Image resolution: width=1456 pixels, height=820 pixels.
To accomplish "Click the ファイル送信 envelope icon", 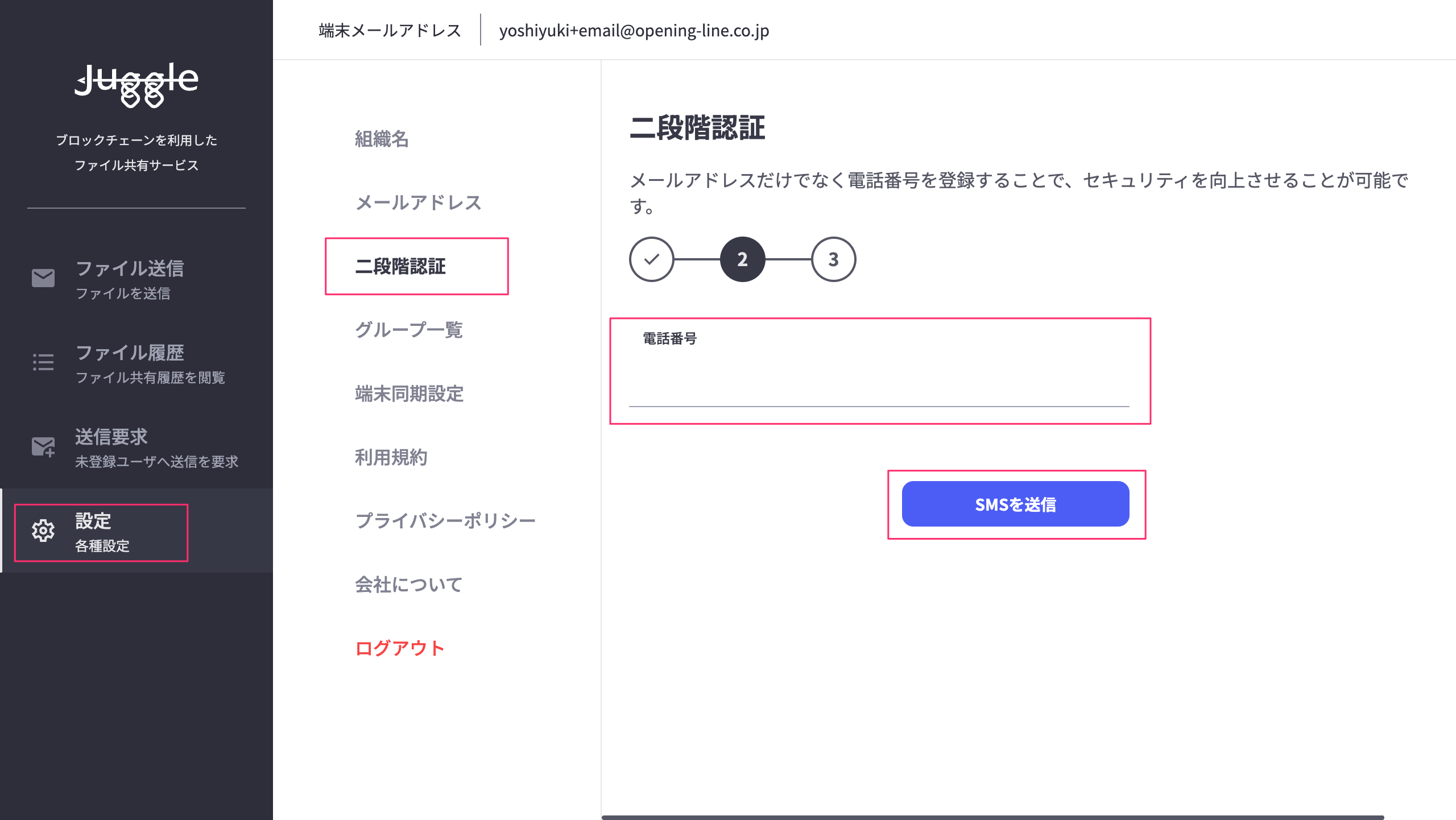I will click(x=43, y=278).
